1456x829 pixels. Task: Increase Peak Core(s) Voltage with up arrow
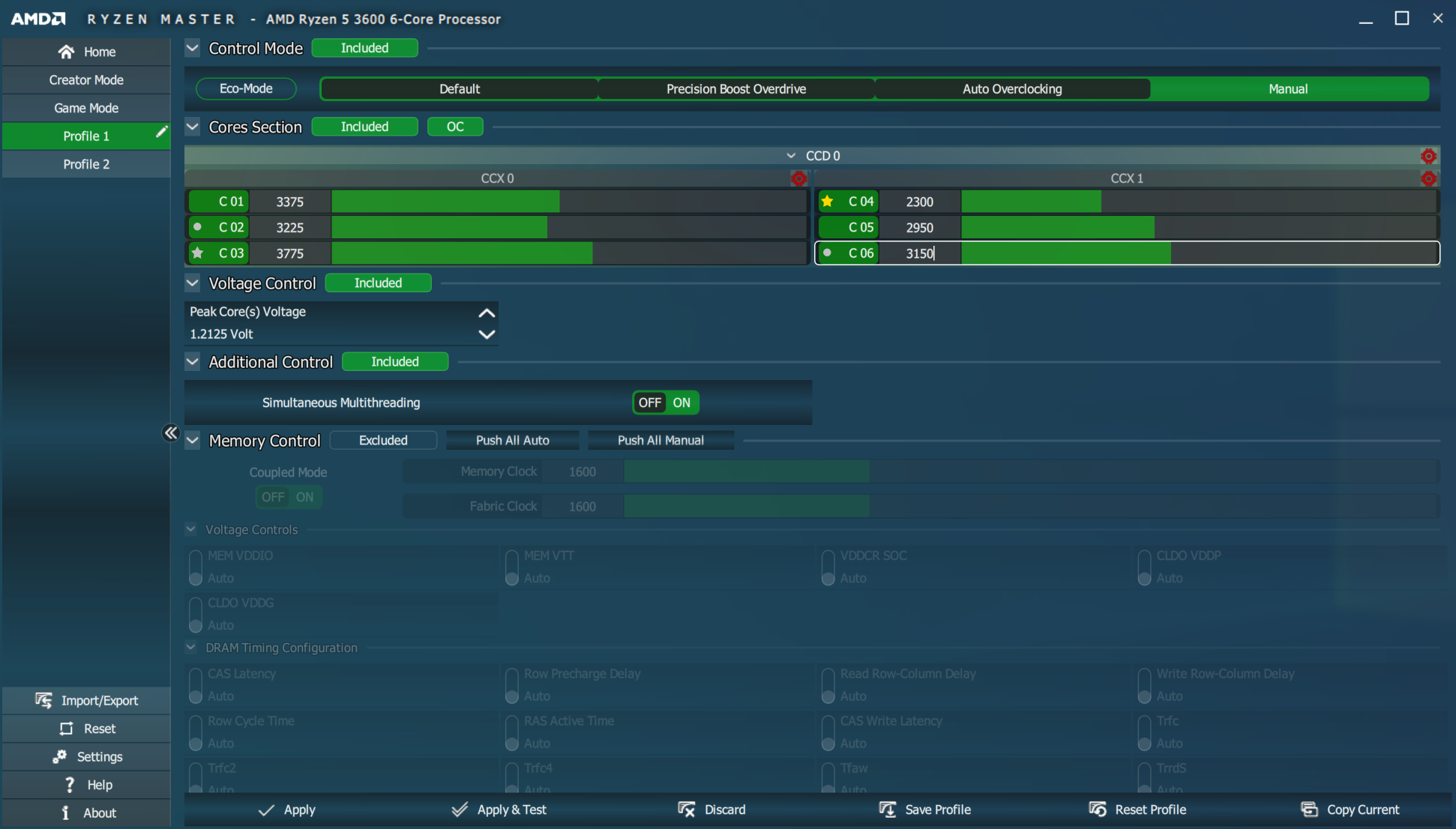click(x=487, y=312)
